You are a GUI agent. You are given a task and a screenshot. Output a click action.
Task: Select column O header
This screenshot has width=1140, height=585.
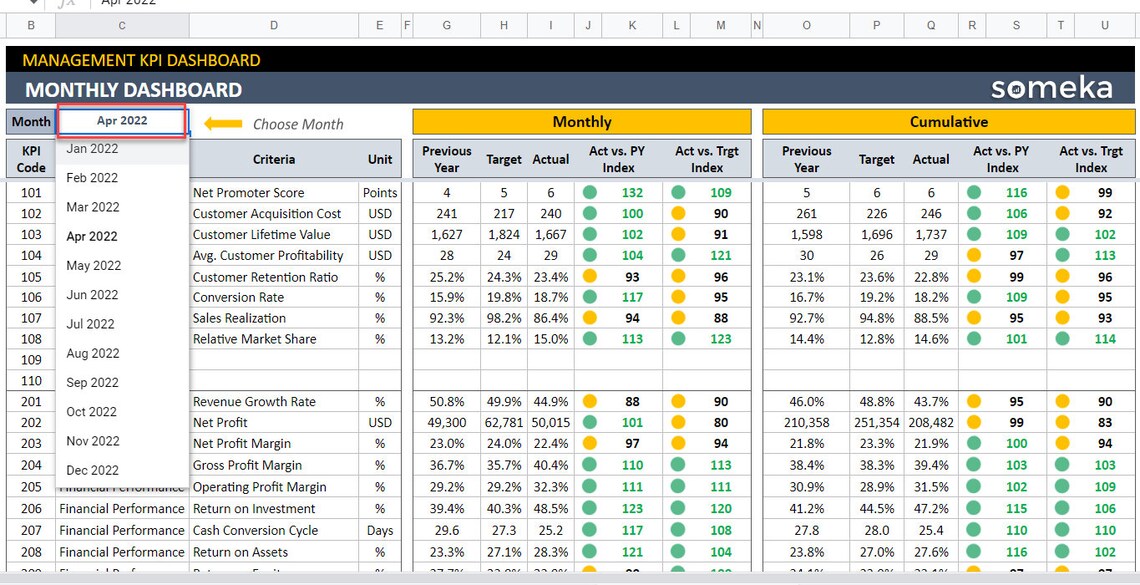tap(806, 25)
